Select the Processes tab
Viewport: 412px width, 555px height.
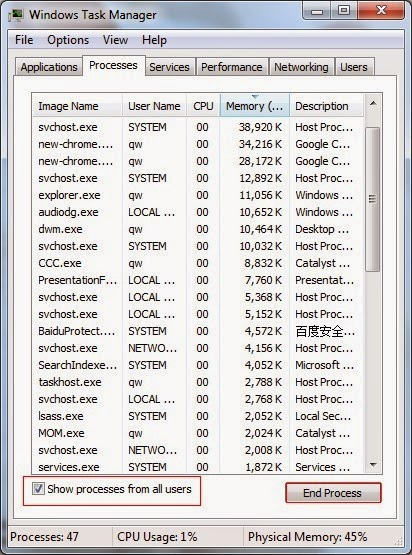click(113, 65)
